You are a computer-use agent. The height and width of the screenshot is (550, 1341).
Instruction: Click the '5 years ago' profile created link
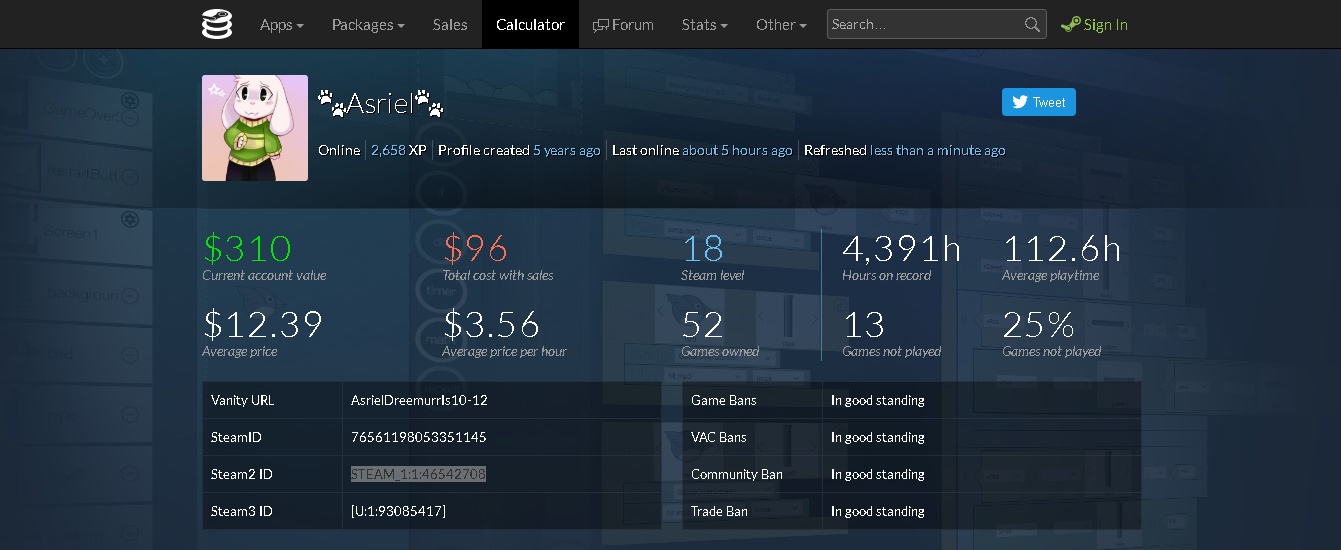point(567,150)
